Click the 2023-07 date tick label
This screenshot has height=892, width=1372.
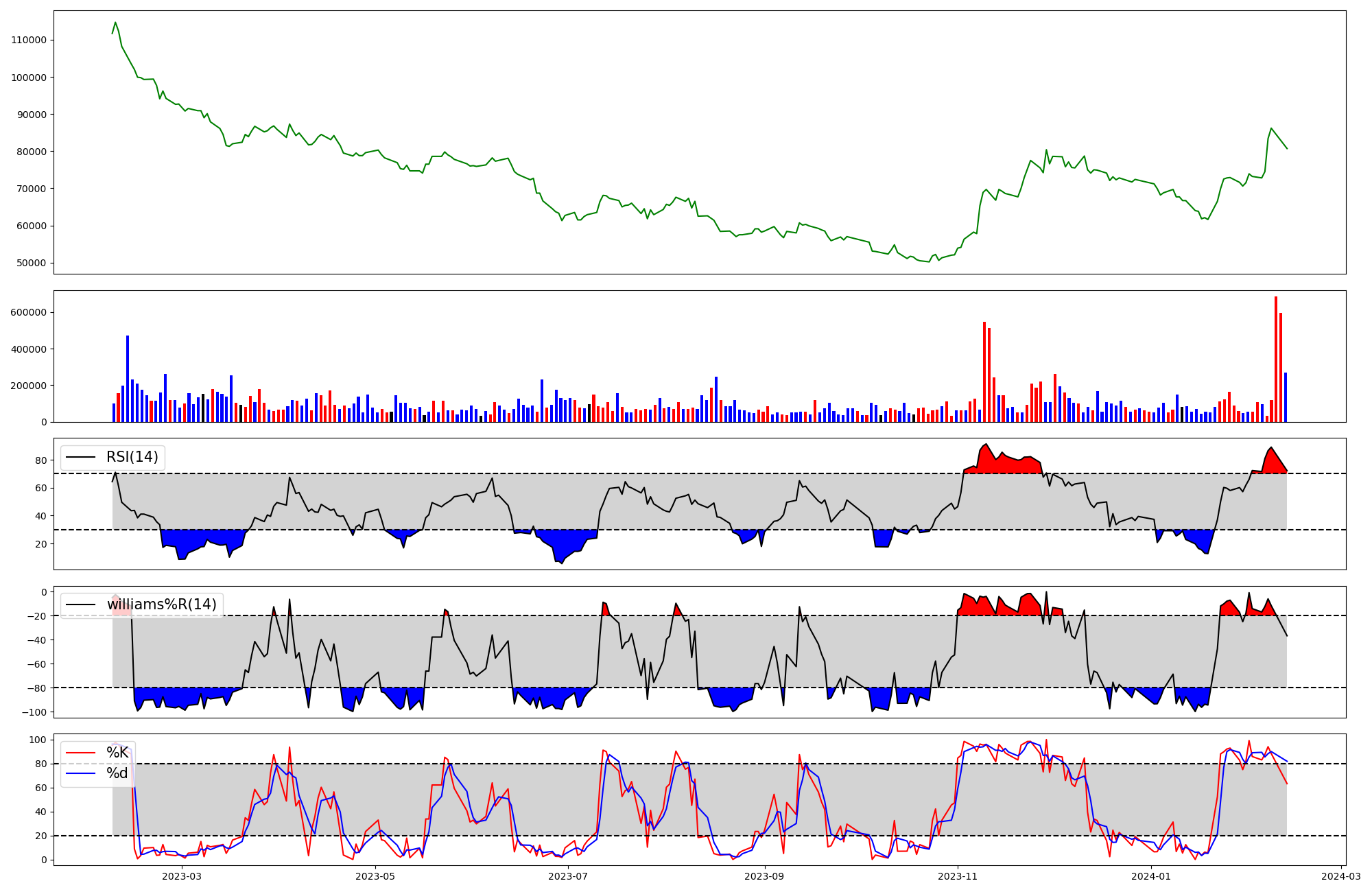(x=568, y=876)
